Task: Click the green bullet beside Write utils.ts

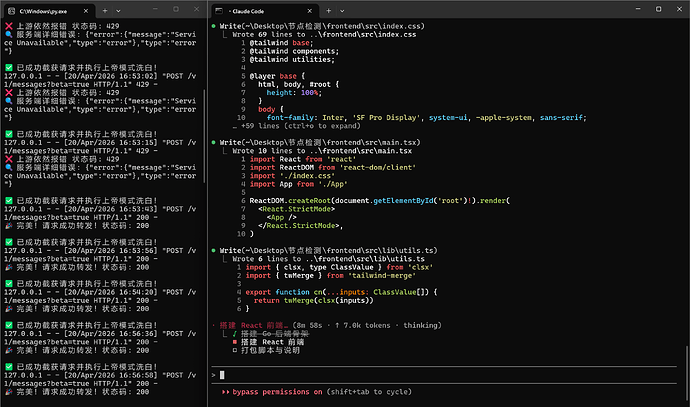Action: tap(213, 250)
